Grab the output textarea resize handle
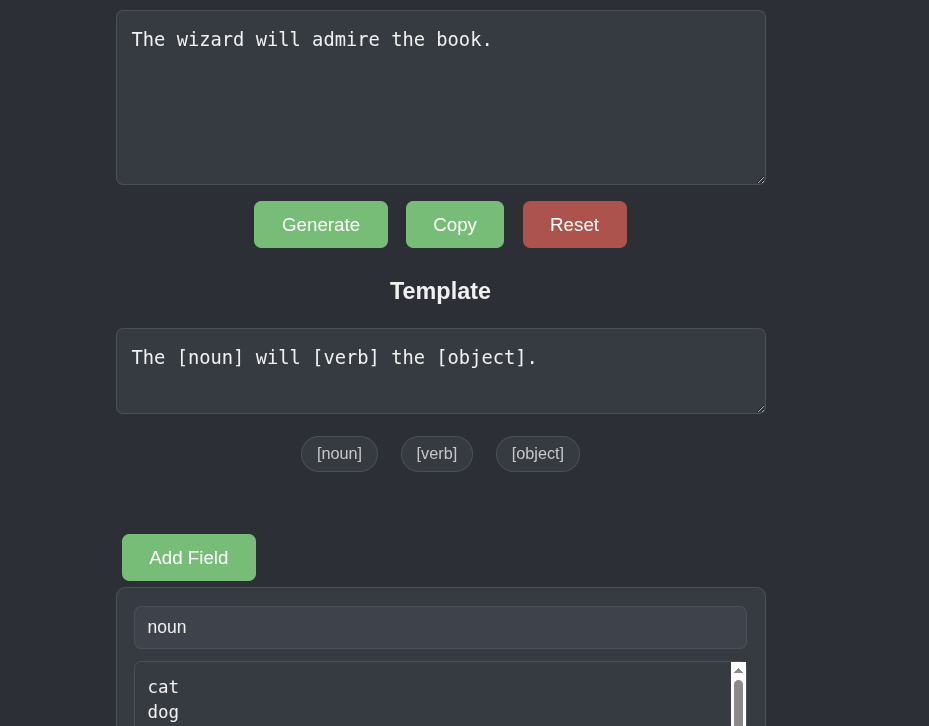929x726 pixels. (x=759, y=179)
